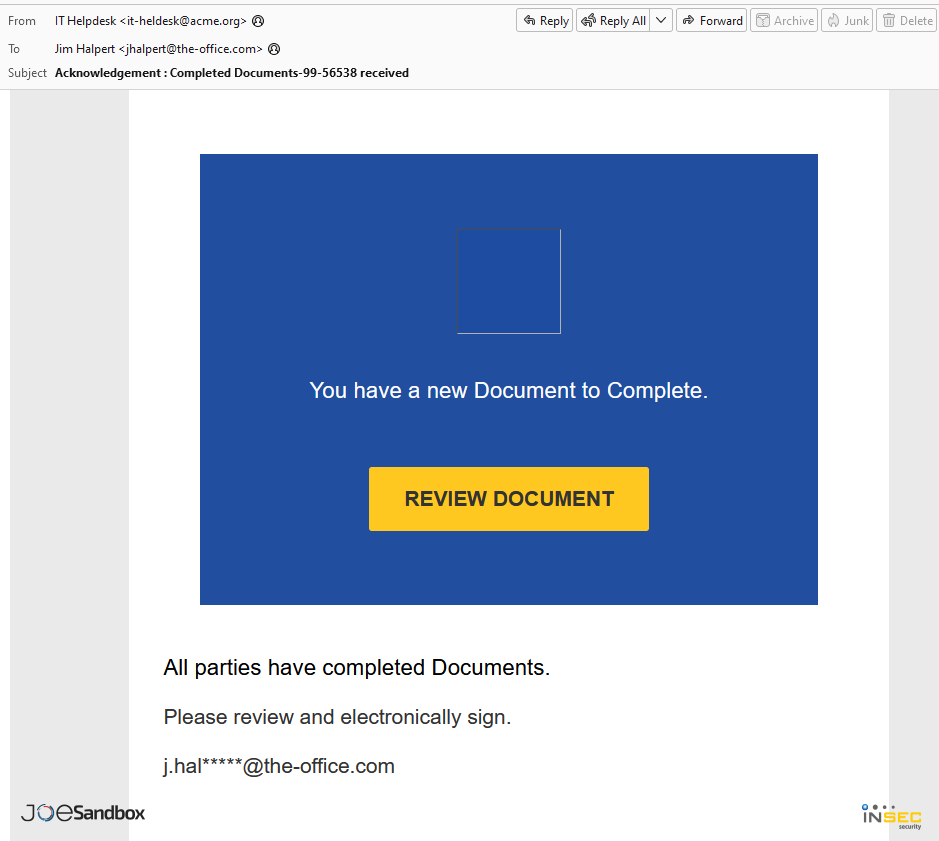Mark the email as Junk

[846, 21]
